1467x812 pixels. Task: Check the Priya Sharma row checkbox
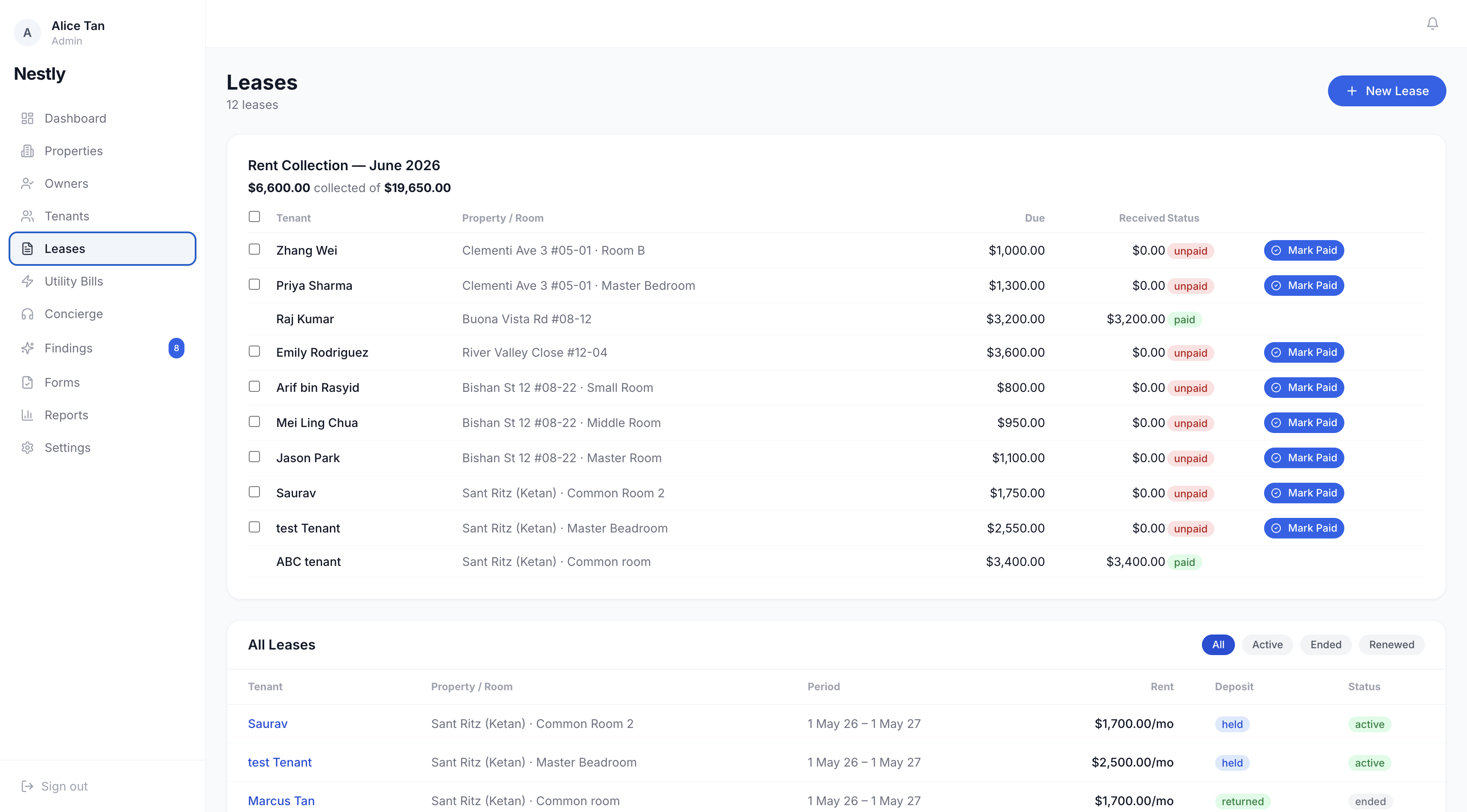(x=254, y=285)
